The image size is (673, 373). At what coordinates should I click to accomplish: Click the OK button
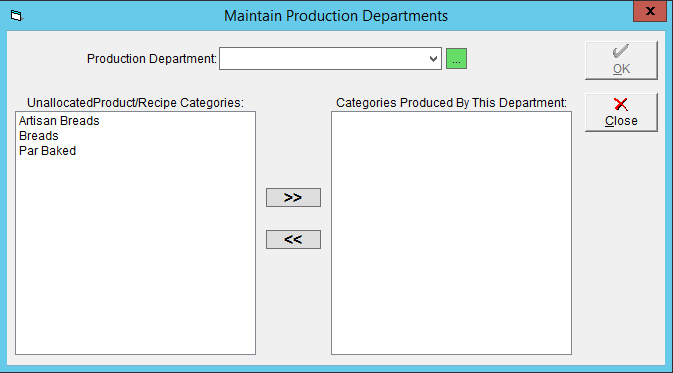pos(621,61)
